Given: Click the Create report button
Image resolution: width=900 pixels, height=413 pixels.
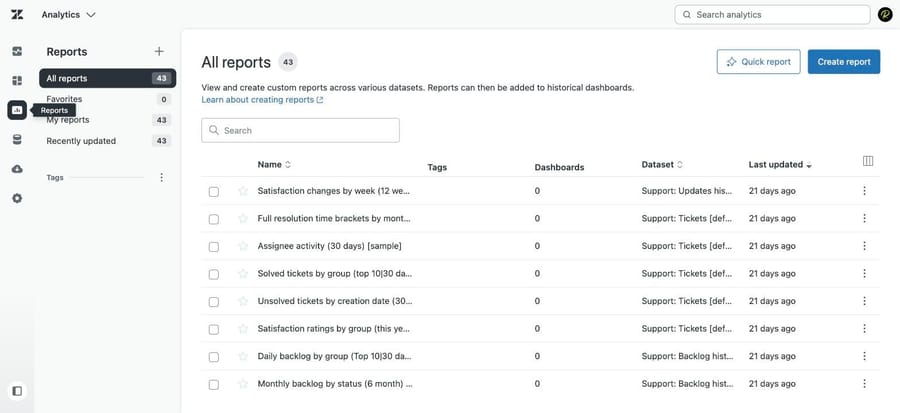Looking at the screenshot, I should coord(844,62).
